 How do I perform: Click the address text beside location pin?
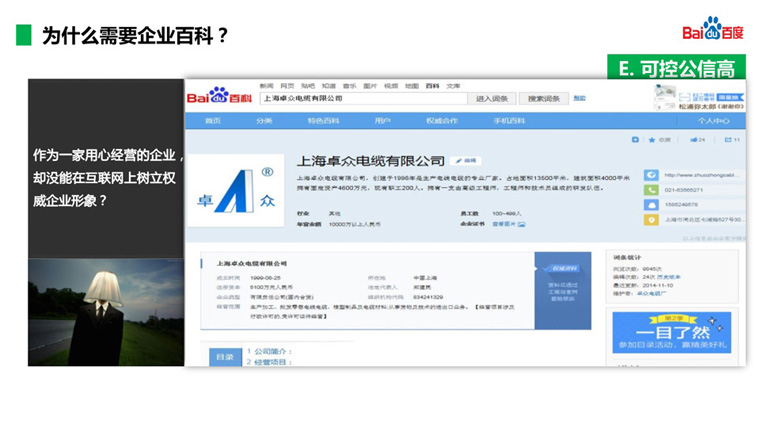click(x=703, y=220)
